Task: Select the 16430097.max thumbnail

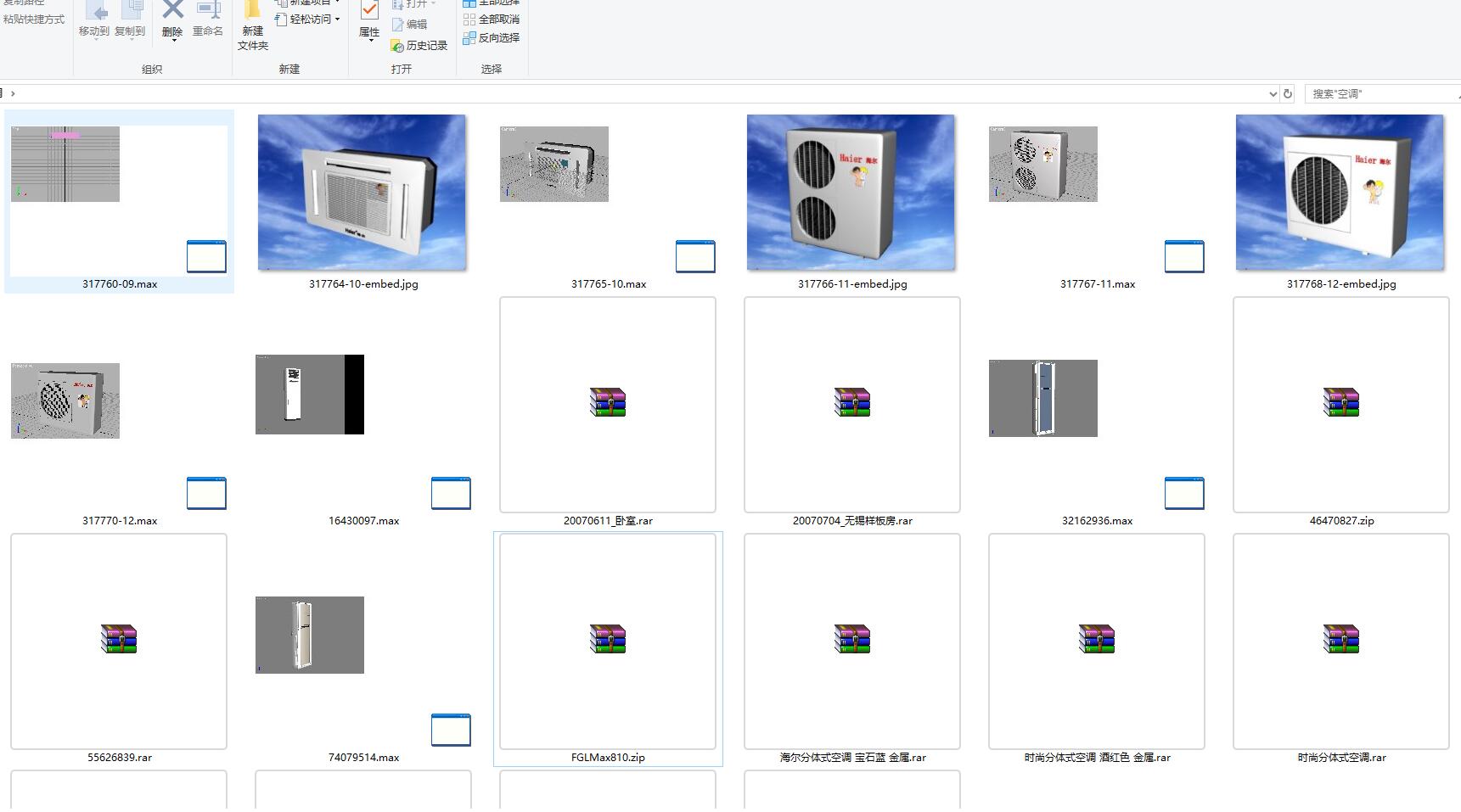Action: (x=310, y=395)
